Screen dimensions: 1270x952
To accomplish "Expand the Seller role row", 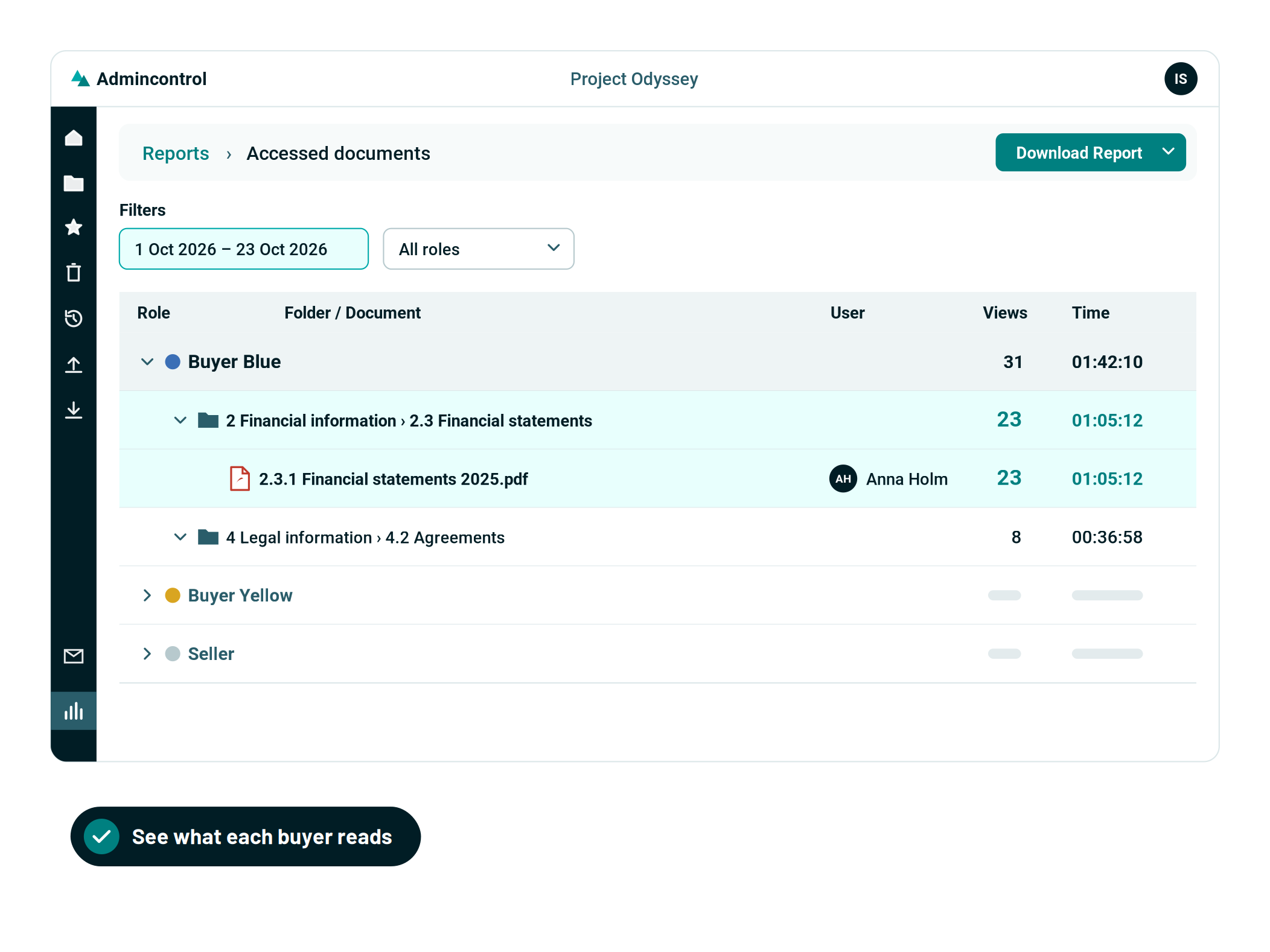I will coord(147,654).
